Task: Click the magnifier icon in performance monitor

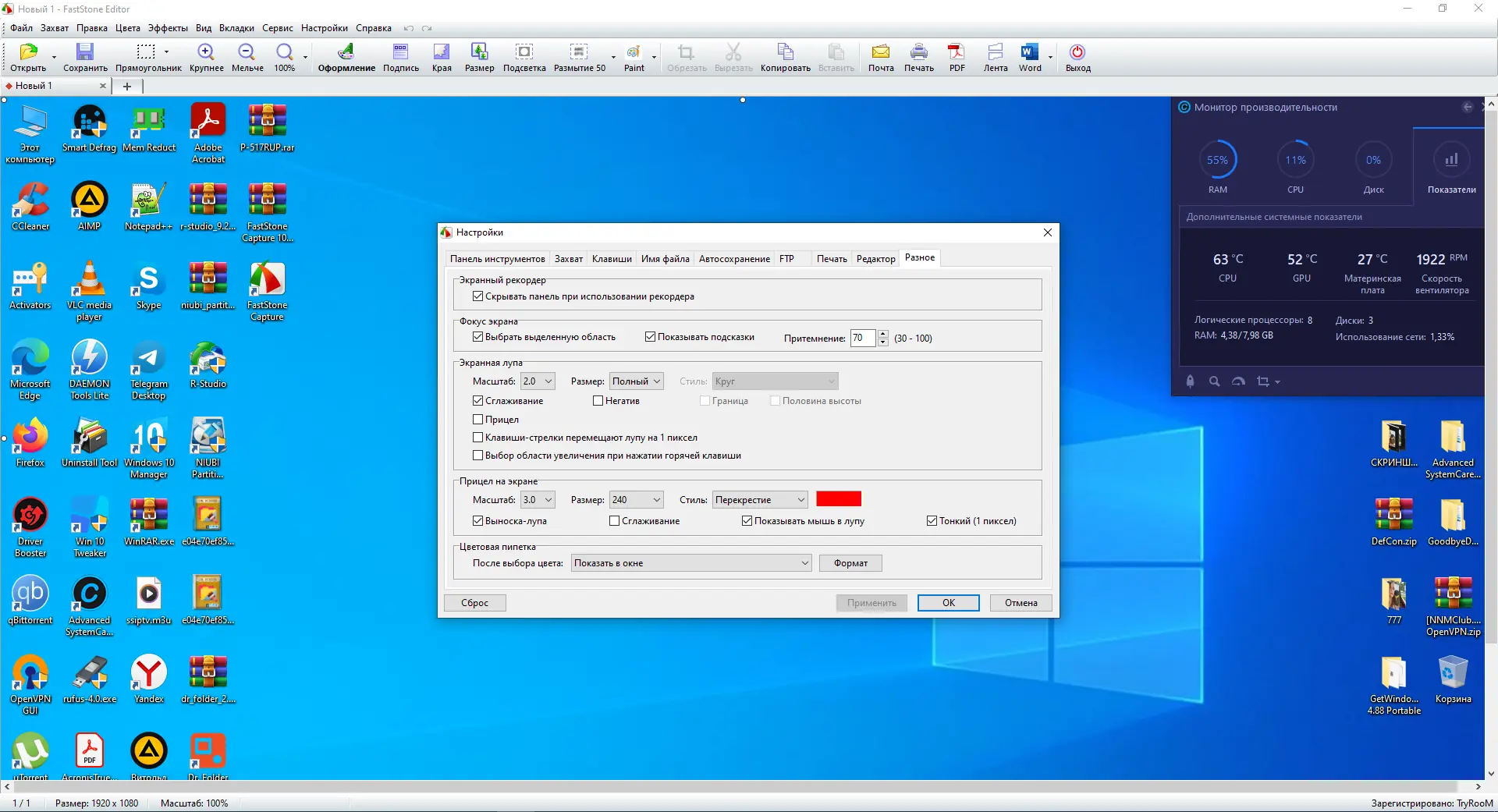Action: click(x=1214, y=381)
